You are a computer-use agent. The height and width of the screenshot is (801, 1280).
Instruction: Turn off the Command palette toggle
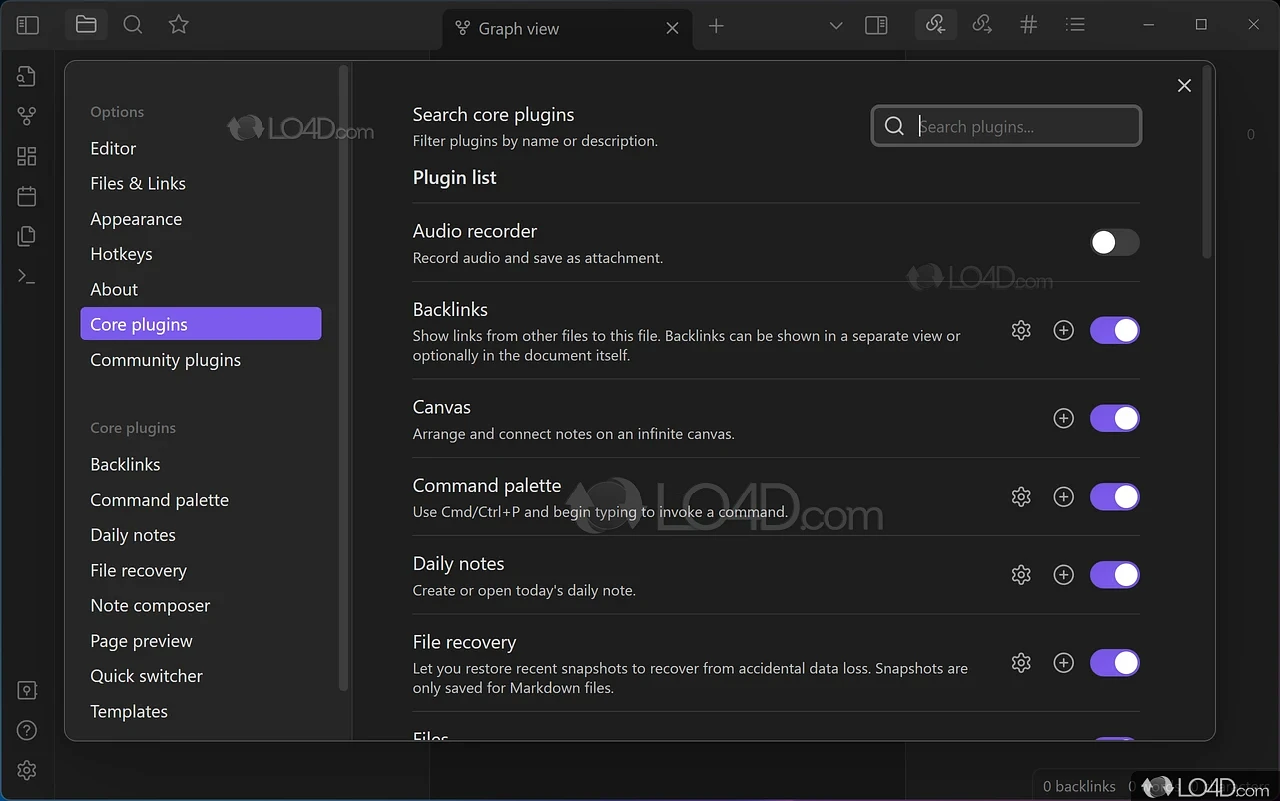point(1114,496)
